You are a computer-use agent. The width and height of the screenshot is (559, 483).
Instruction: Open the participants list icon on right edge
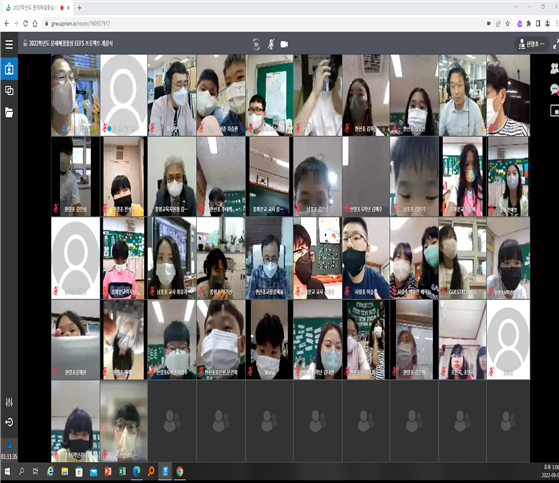tap(555, 68)
